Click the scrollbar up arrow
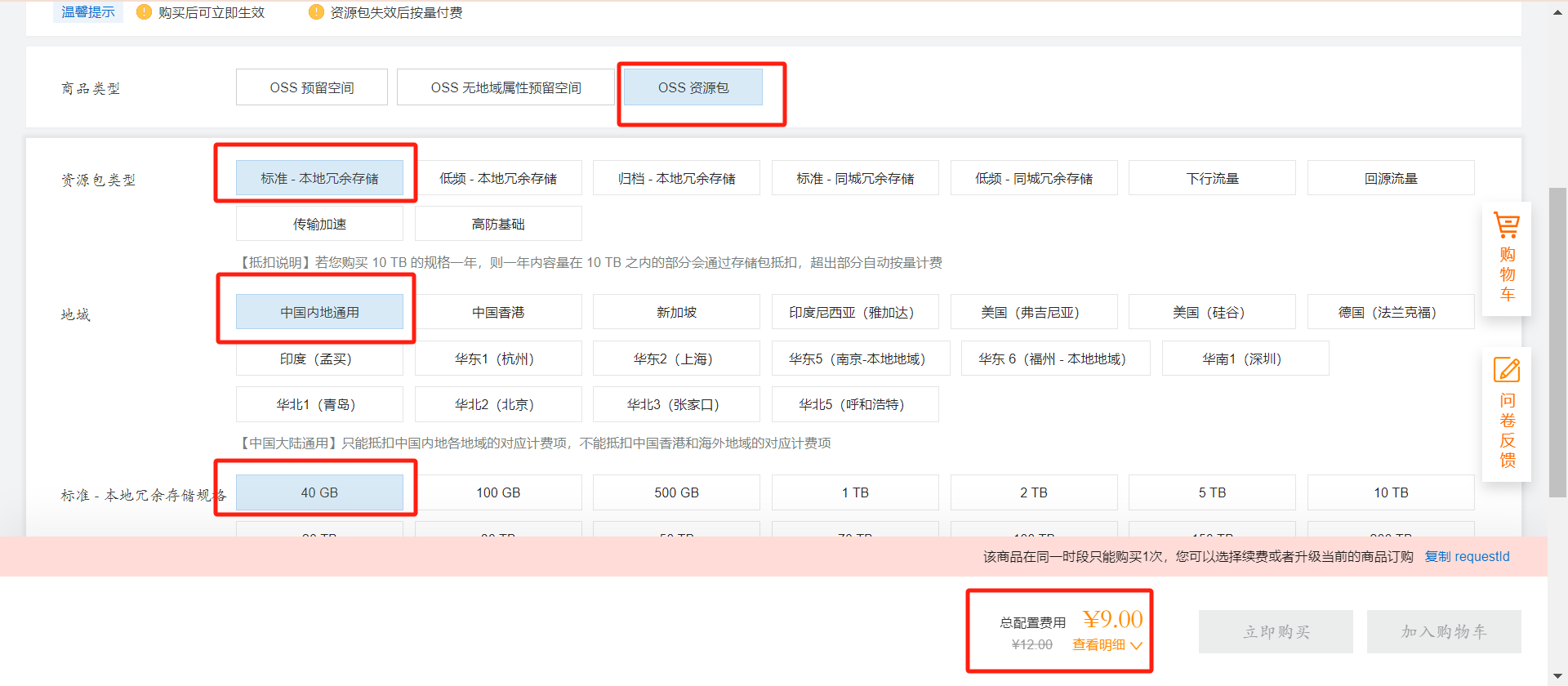Image resolution: width=1568 pixels, height=686 pixels. coord(1557,12)
